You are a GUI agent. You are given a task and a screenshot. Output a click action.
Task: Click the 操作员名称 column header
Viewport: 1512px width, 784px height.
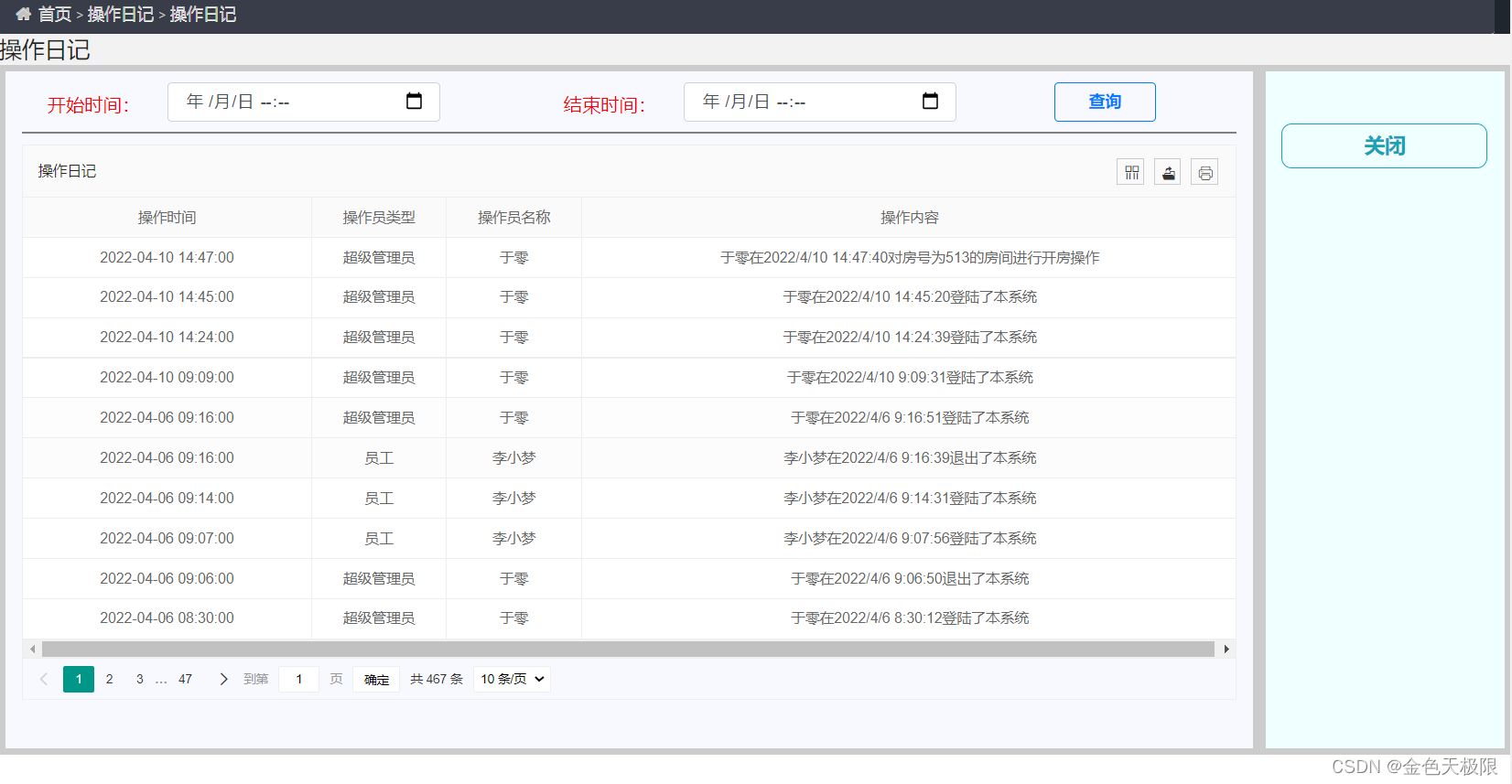click(x=514, y=218)
